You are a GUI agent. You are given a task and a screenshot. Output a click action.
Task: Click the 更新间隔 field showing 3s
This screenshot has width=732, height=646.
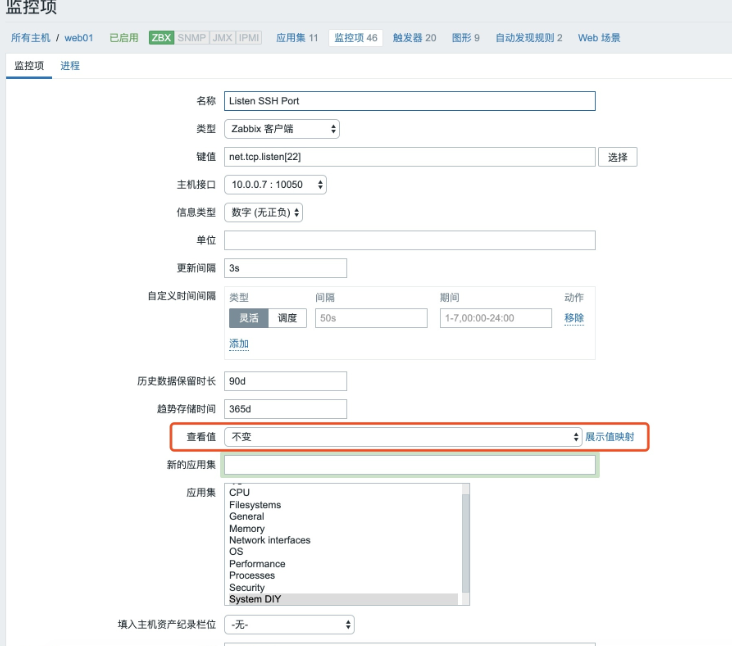coord(285,268)
